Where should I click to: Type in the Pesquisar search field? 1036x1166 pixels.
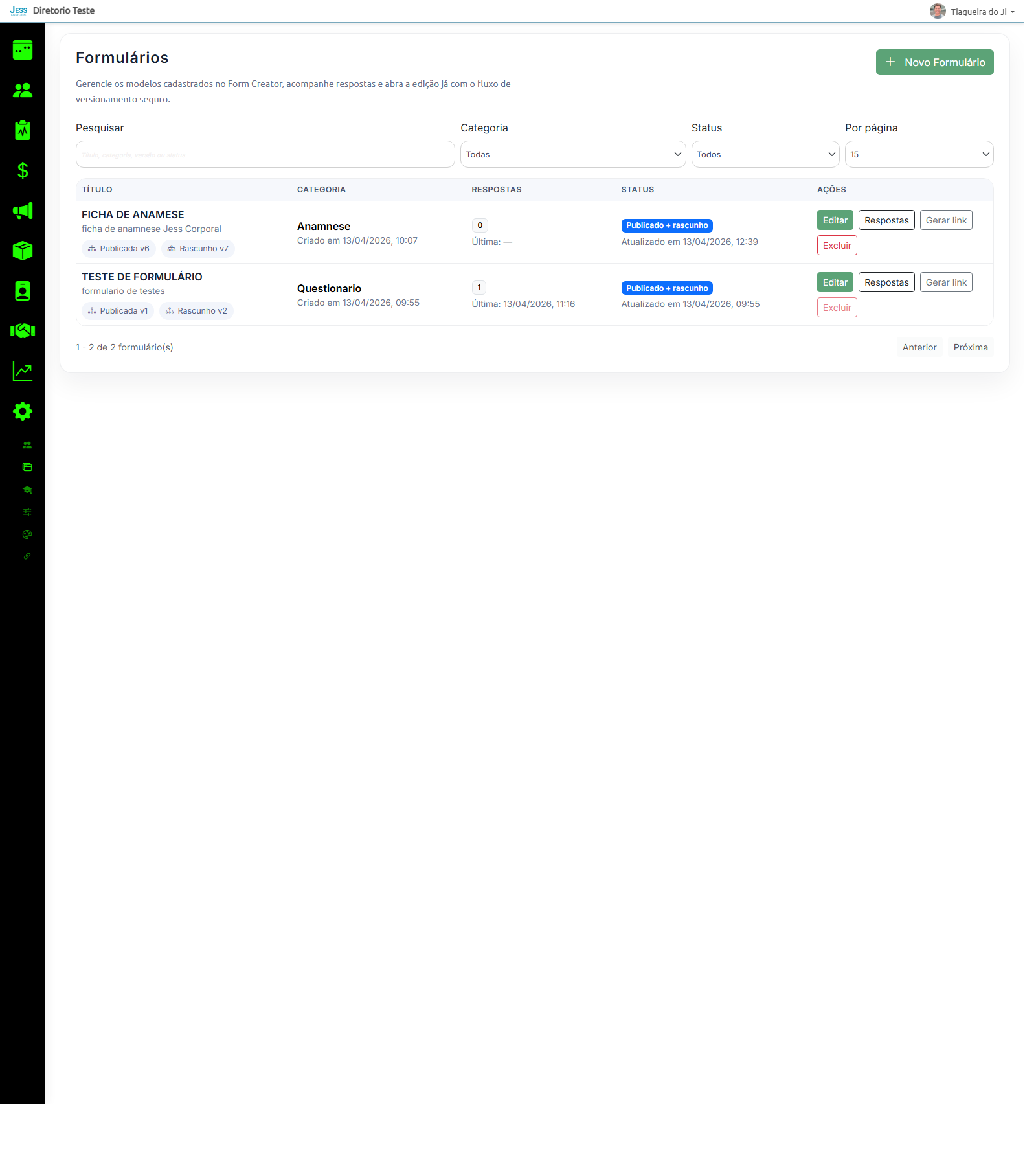click(264, 154)
